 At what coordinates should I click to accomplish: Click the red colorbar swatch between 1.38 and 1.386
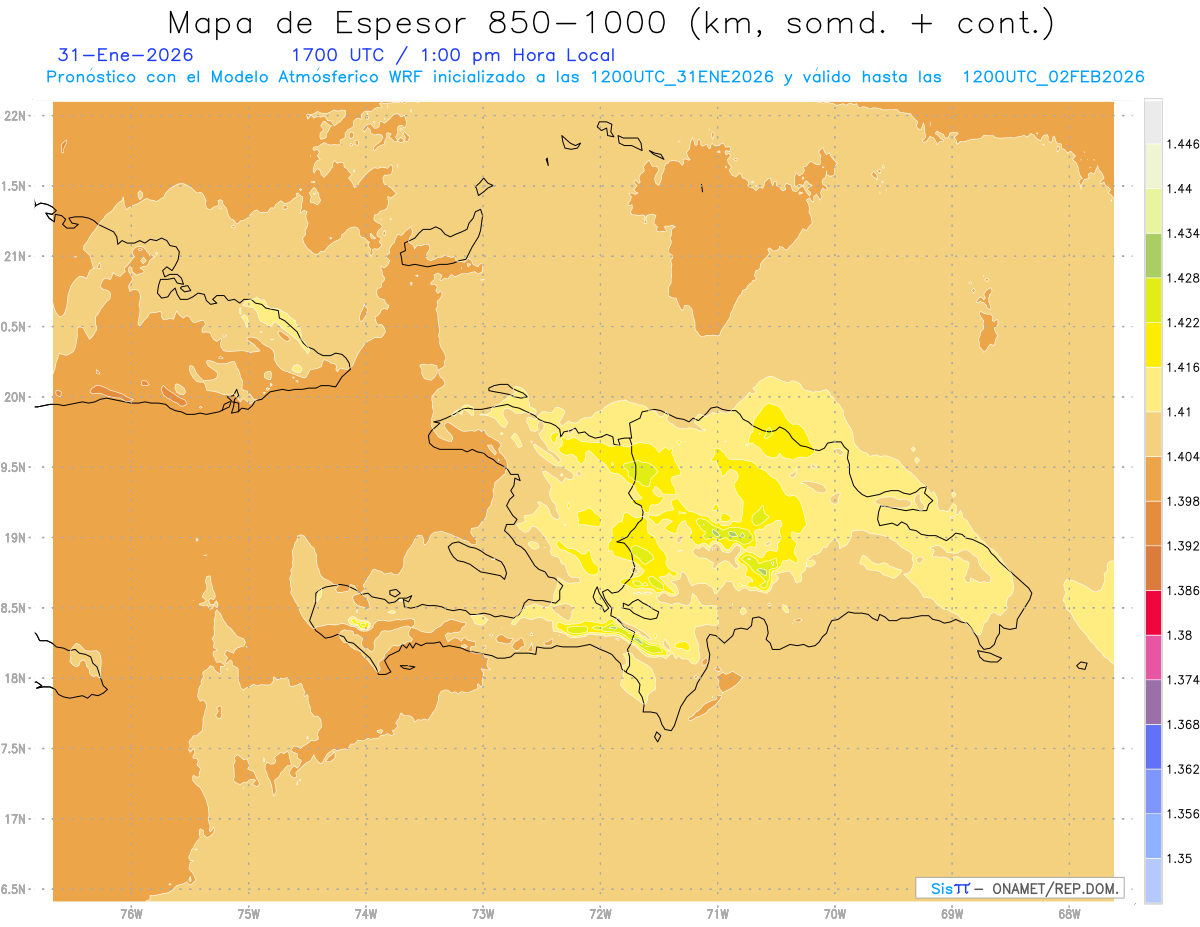coord(1153,612)
